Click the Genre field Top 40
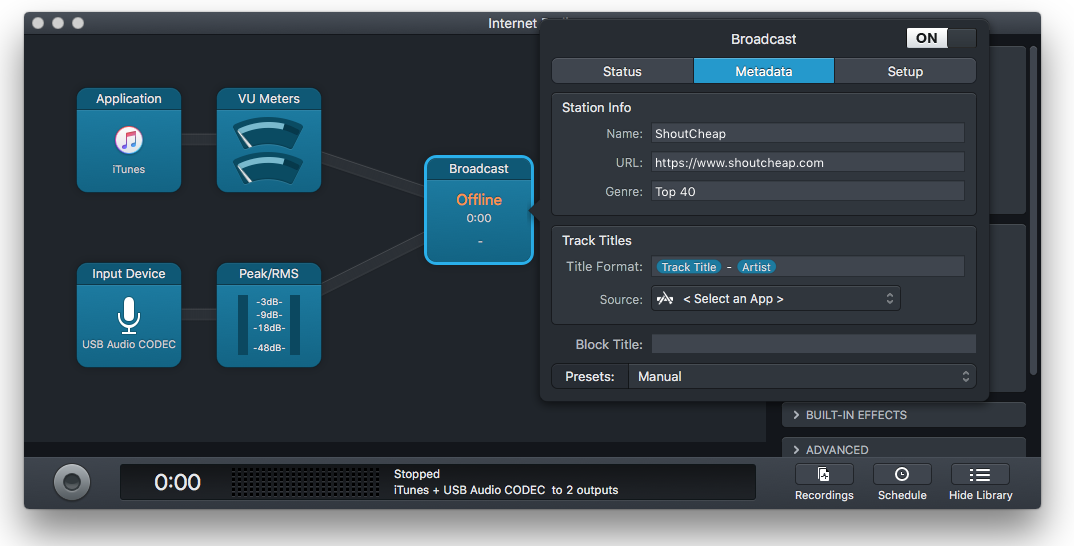This screenshot has width=1074, height=546. pos(808,192)
